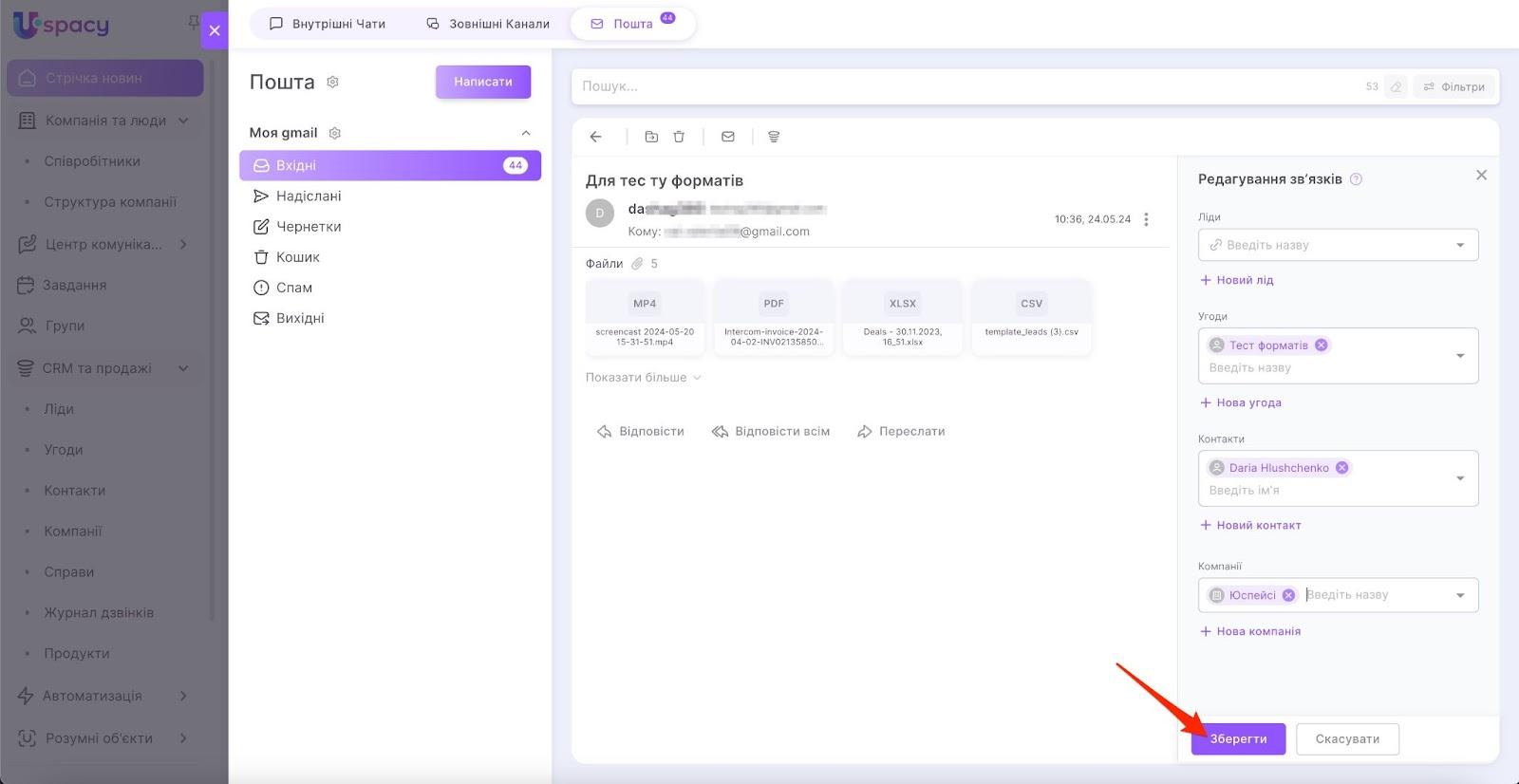
Task: Switch to Внутрішні Чати tab
Action: point(328,24)
